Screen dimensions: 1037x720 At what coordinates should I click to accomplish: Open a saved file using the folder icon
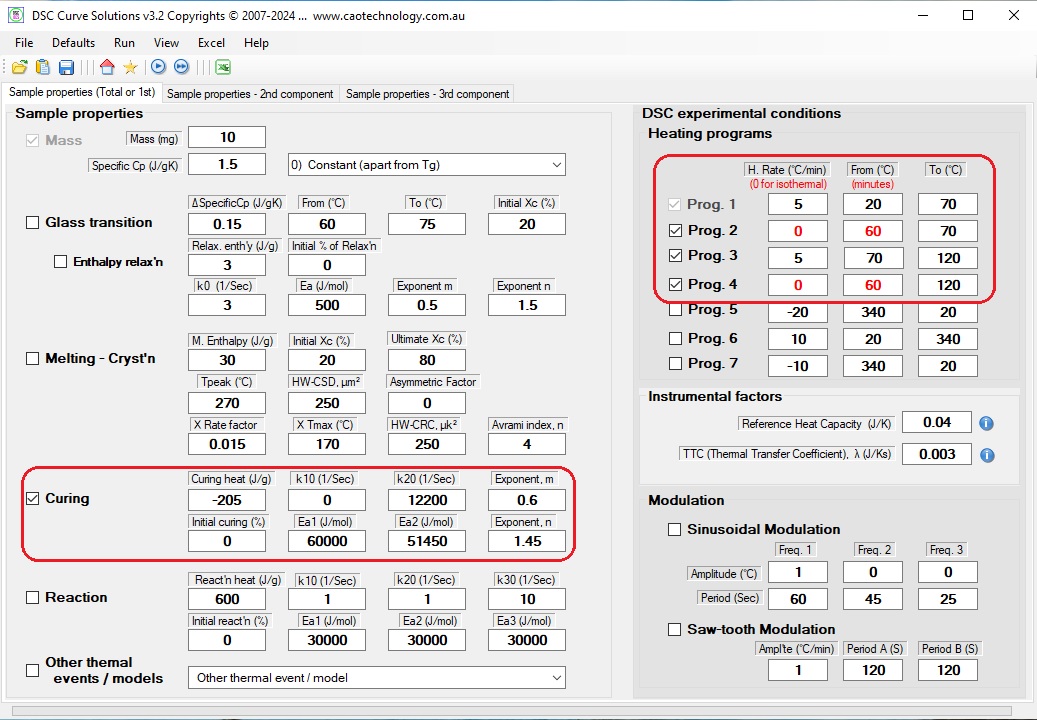20,67
